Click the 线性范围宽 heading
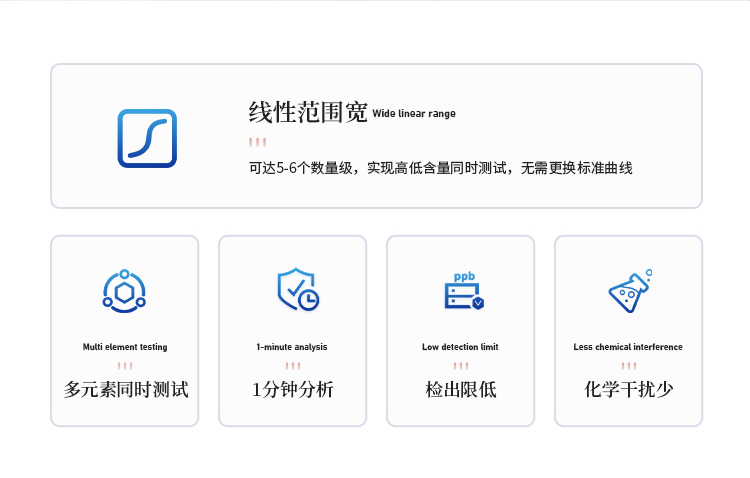The image size is (750, 478). 308,112
